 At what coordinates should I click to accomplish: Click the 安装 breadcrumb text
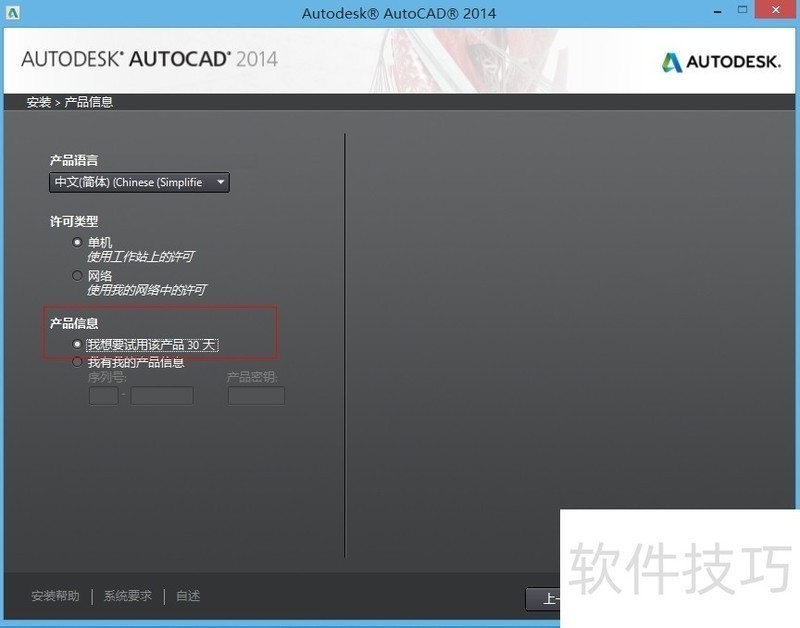click(x=39, y=102)
